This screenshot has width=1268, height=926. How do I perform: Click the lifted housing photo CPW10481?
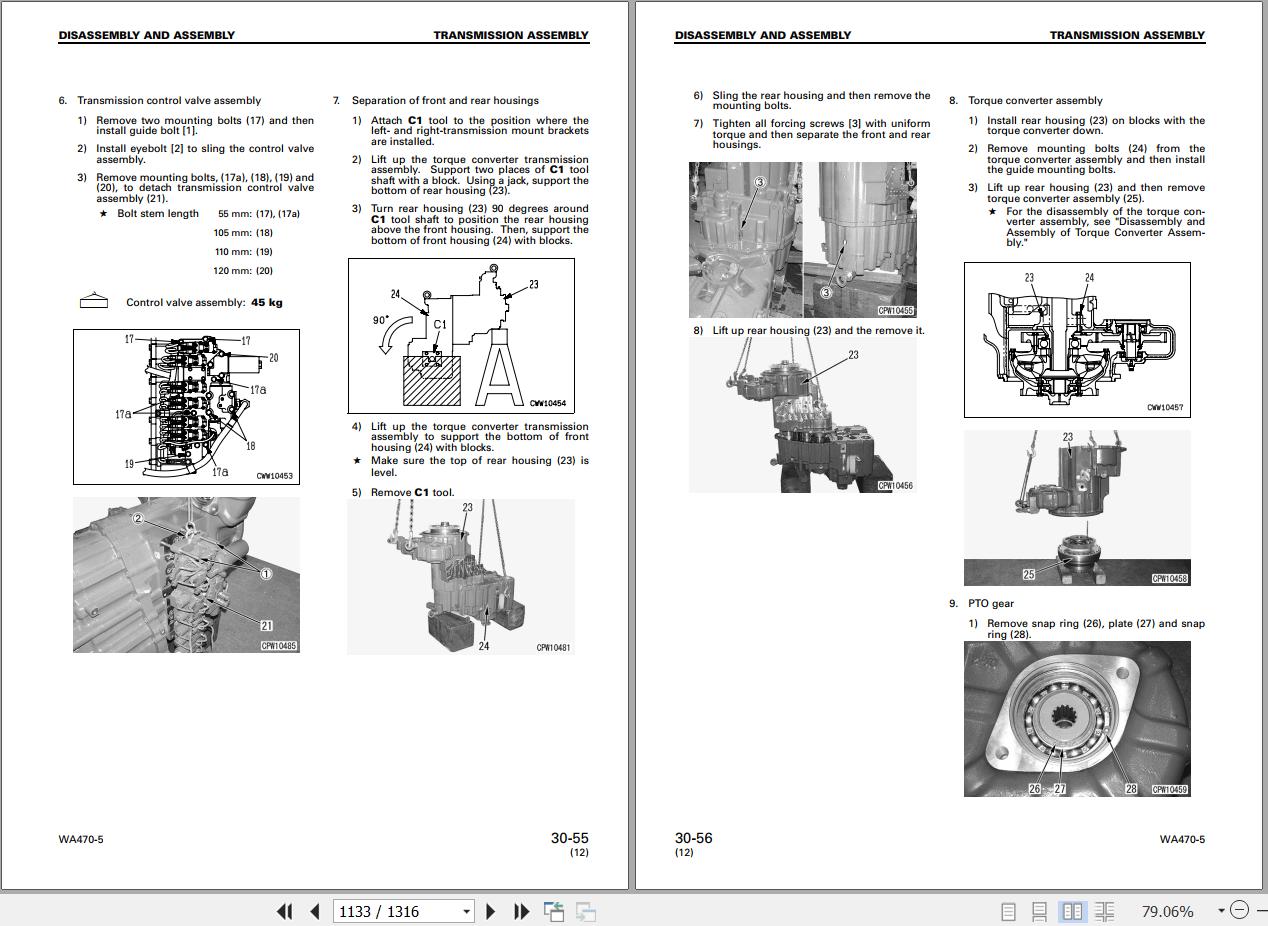[461, 577]
